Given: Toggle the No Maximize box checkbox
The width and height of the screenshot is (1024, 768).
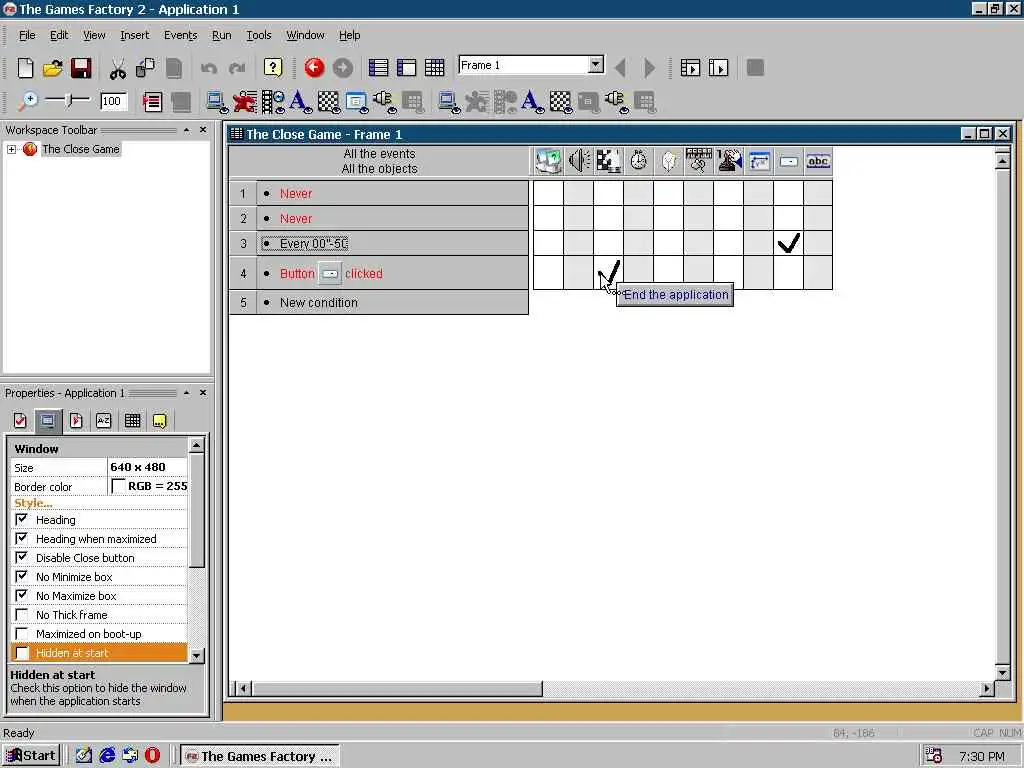Looking at the screenshot, I should click(x=22, y=595).
